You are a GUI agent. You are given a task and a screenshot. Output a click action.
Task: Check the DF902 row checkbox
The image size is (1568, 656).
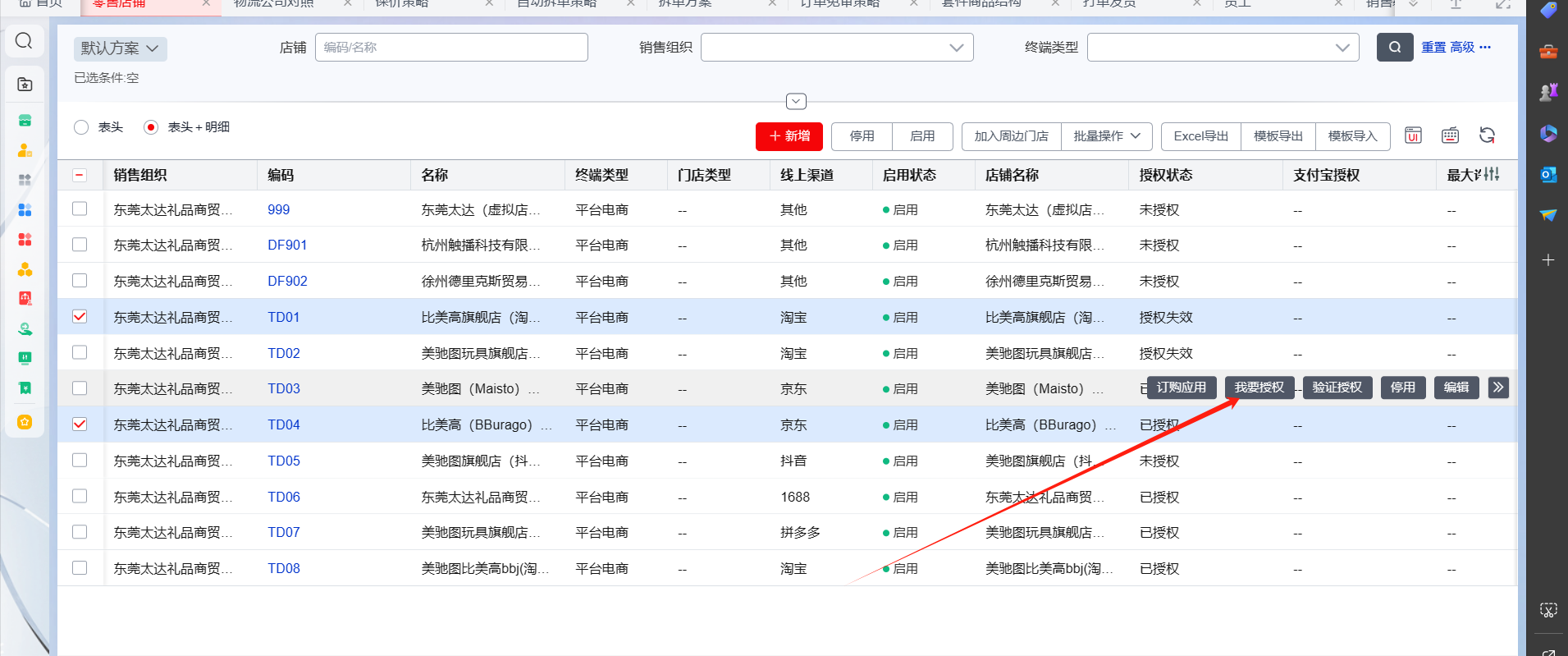click(80, 281)
